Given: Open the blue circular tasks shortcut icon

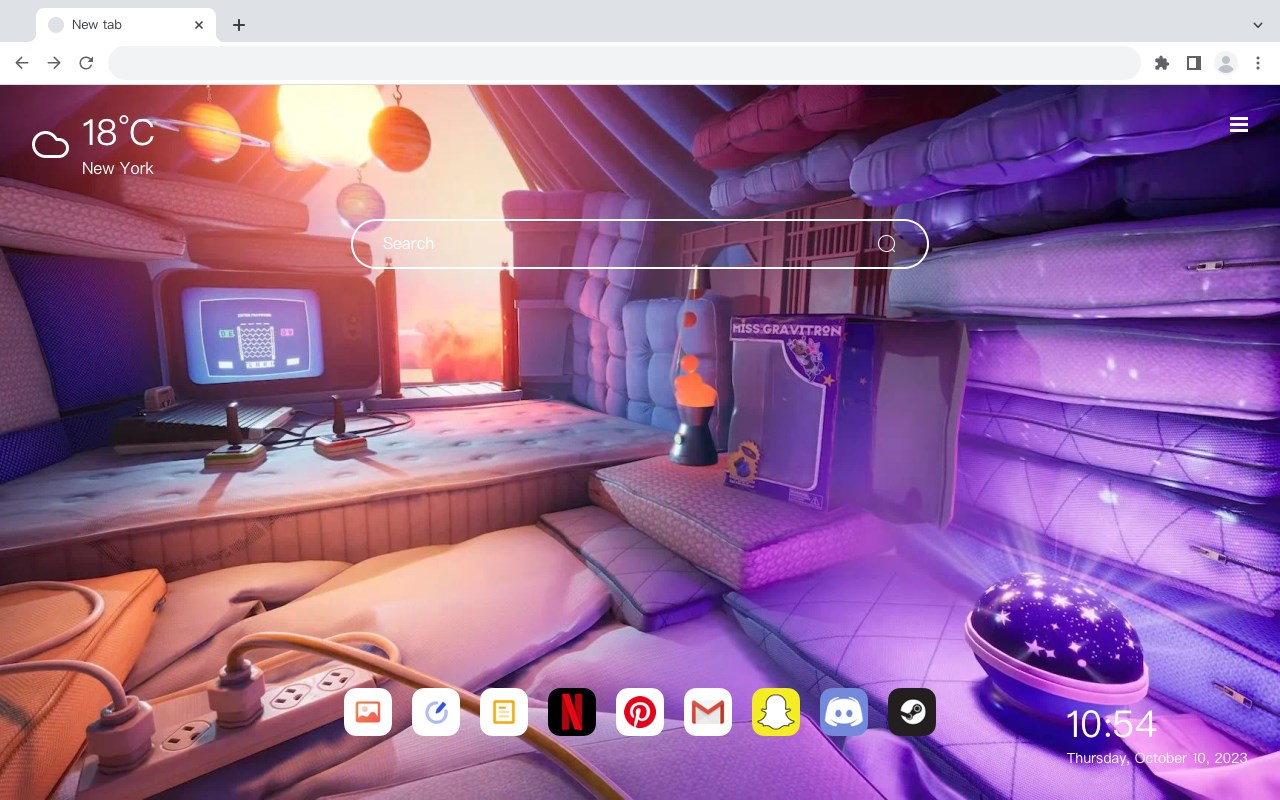Looking at the screenshot, I should pyautogui.click(x=436, y=712).
